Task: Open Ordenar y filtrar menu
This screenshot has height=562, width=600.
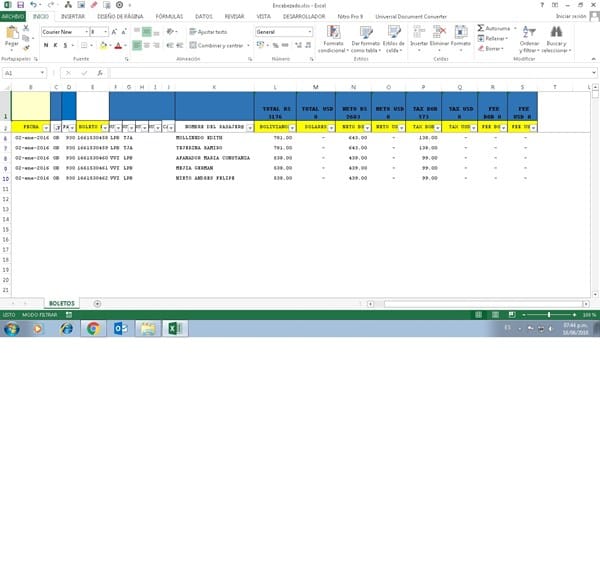Action: point(529,39)
